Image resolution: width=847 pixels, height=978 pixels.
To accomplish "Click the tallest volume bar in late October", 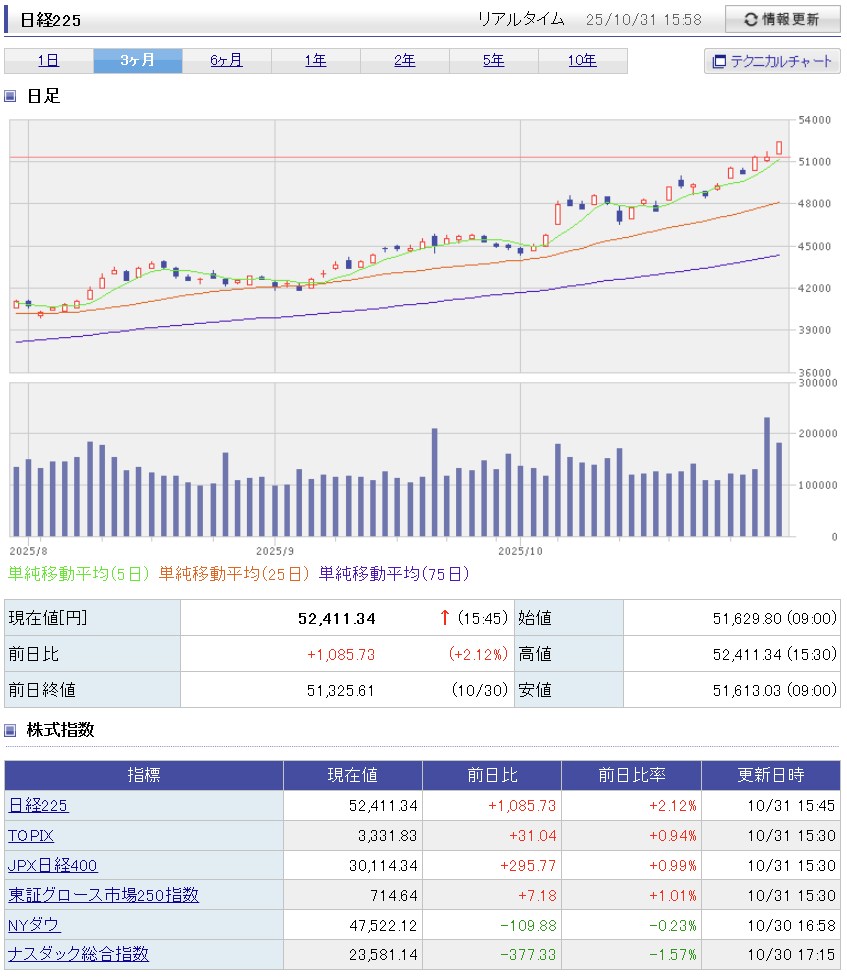I will tap(767, 476).
